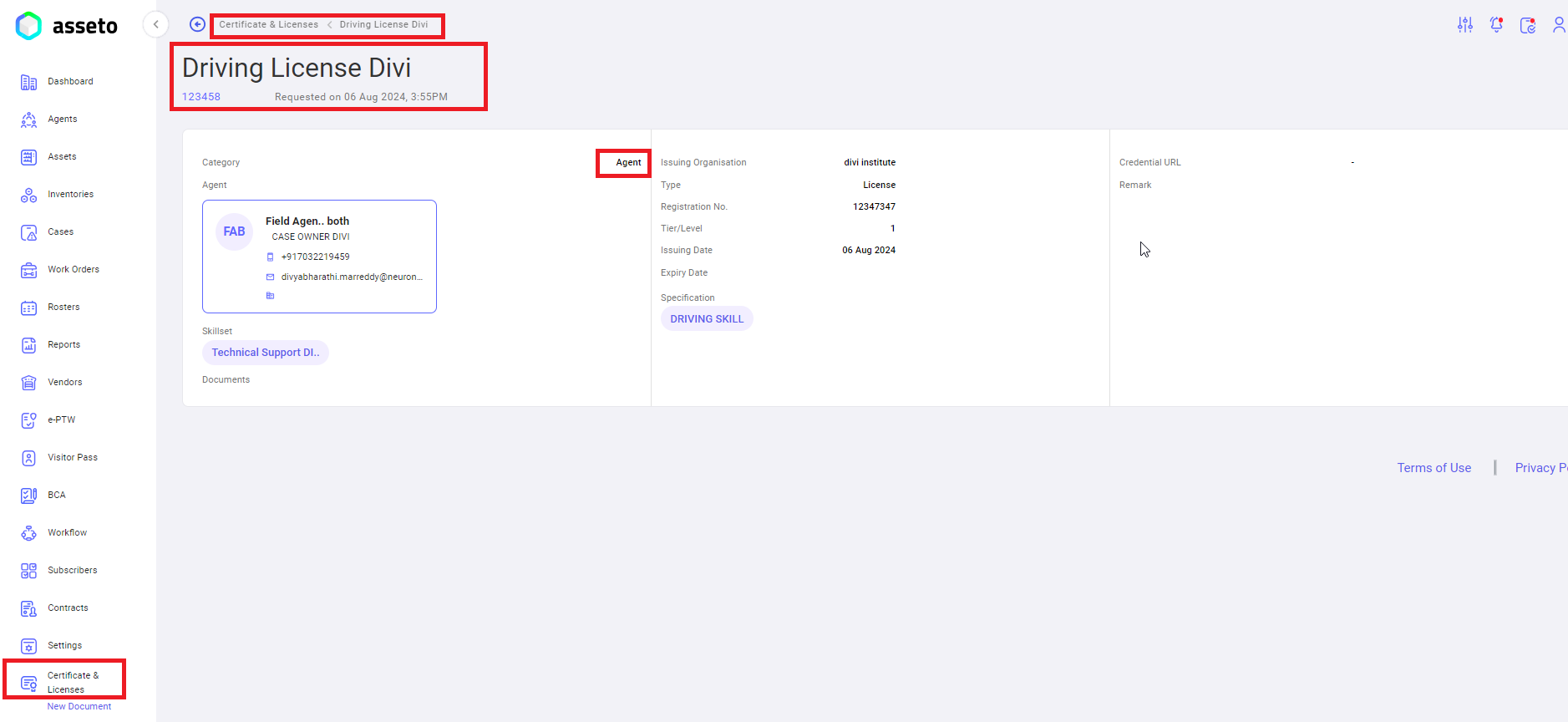The width and height of the screenshot is (1568, 722).
Task: Click the Technical Support skillset tag
Action: tap(265, 353)
